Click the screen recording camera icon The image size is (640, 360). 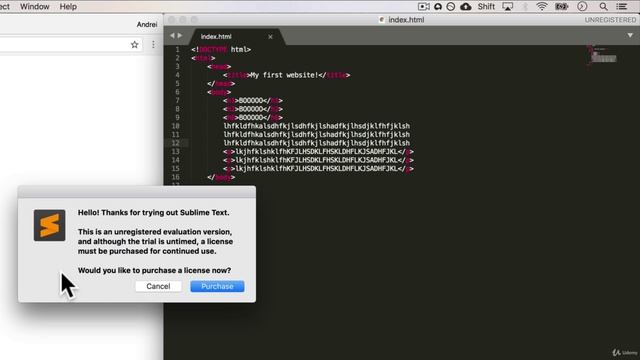pyautogui.click(x=424, y=7)
